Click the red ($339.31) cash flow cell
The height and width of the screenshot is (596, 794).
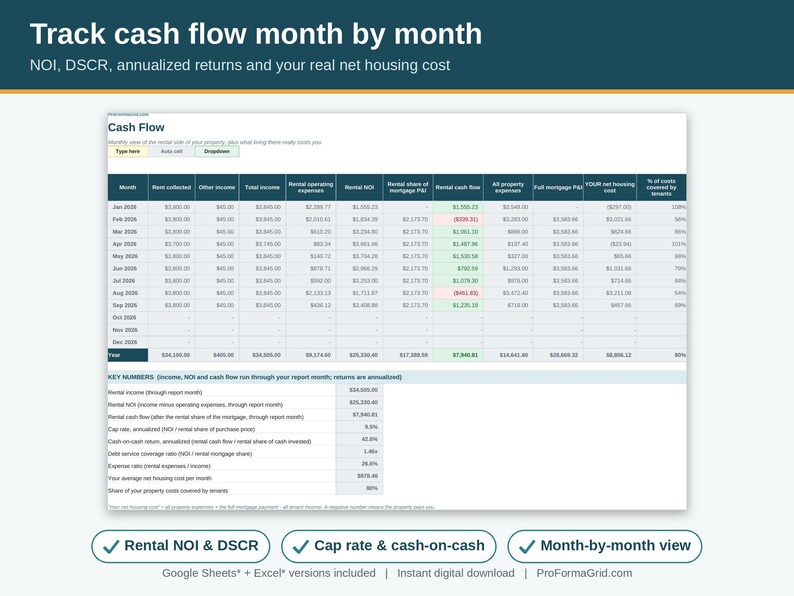tap(458, 219)
